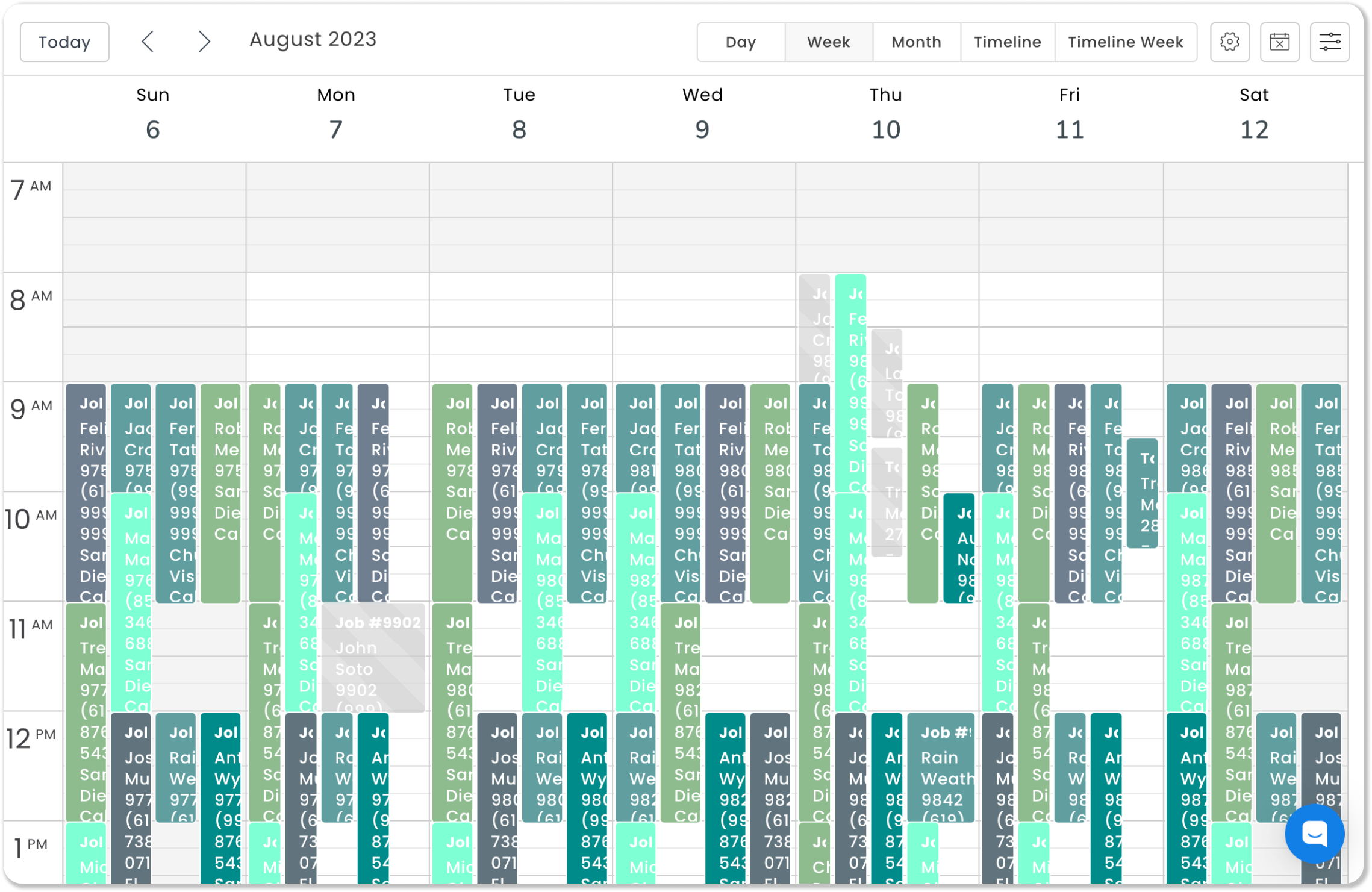Screen dimensions: 1372x892
Task: Switch to Timeline Week view
Action: (x=1126, y=42)
